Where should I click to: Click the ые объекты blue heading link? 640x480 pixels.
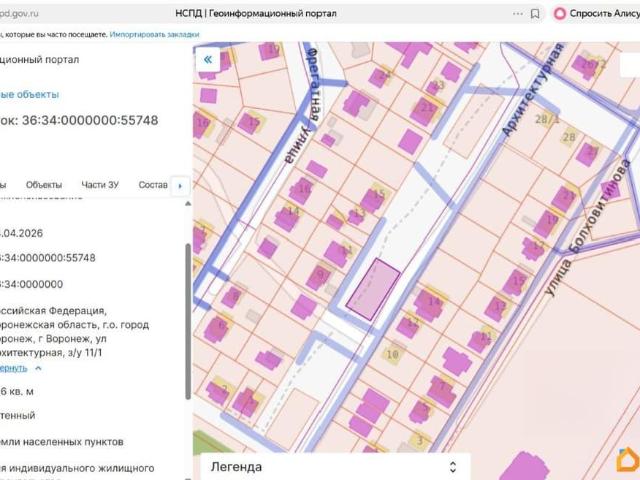pyautogui.click(x=29, y=94)
